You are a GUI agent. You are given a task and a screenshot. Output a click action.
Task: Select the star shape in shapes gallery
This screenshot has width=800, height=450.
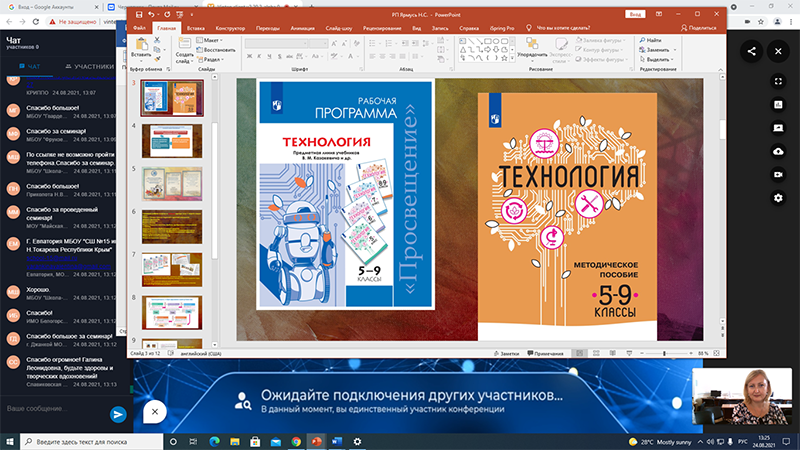point(504,58)
